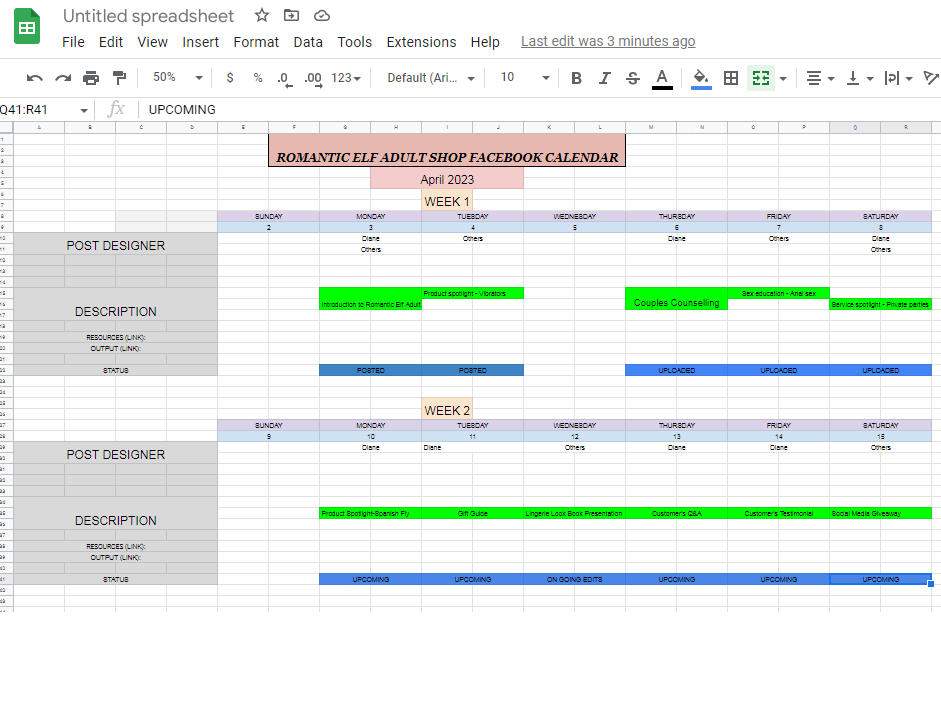Click the move to folder icon

[x=292, y=16]
